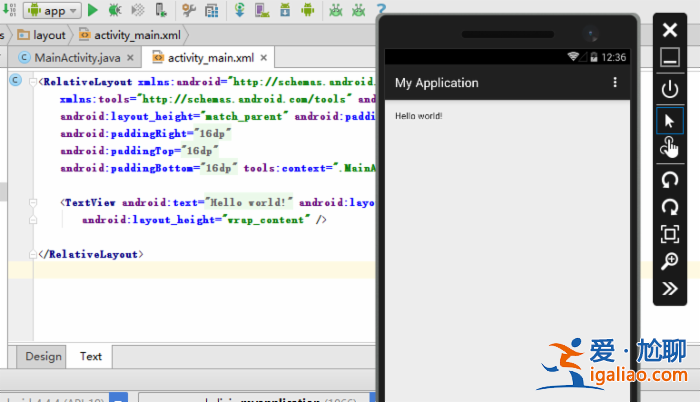The width and height of the screenshot is (700, 402).
Task: Collapse the RelativeLayout fold marker in gutter
Action: coord(33,82)
